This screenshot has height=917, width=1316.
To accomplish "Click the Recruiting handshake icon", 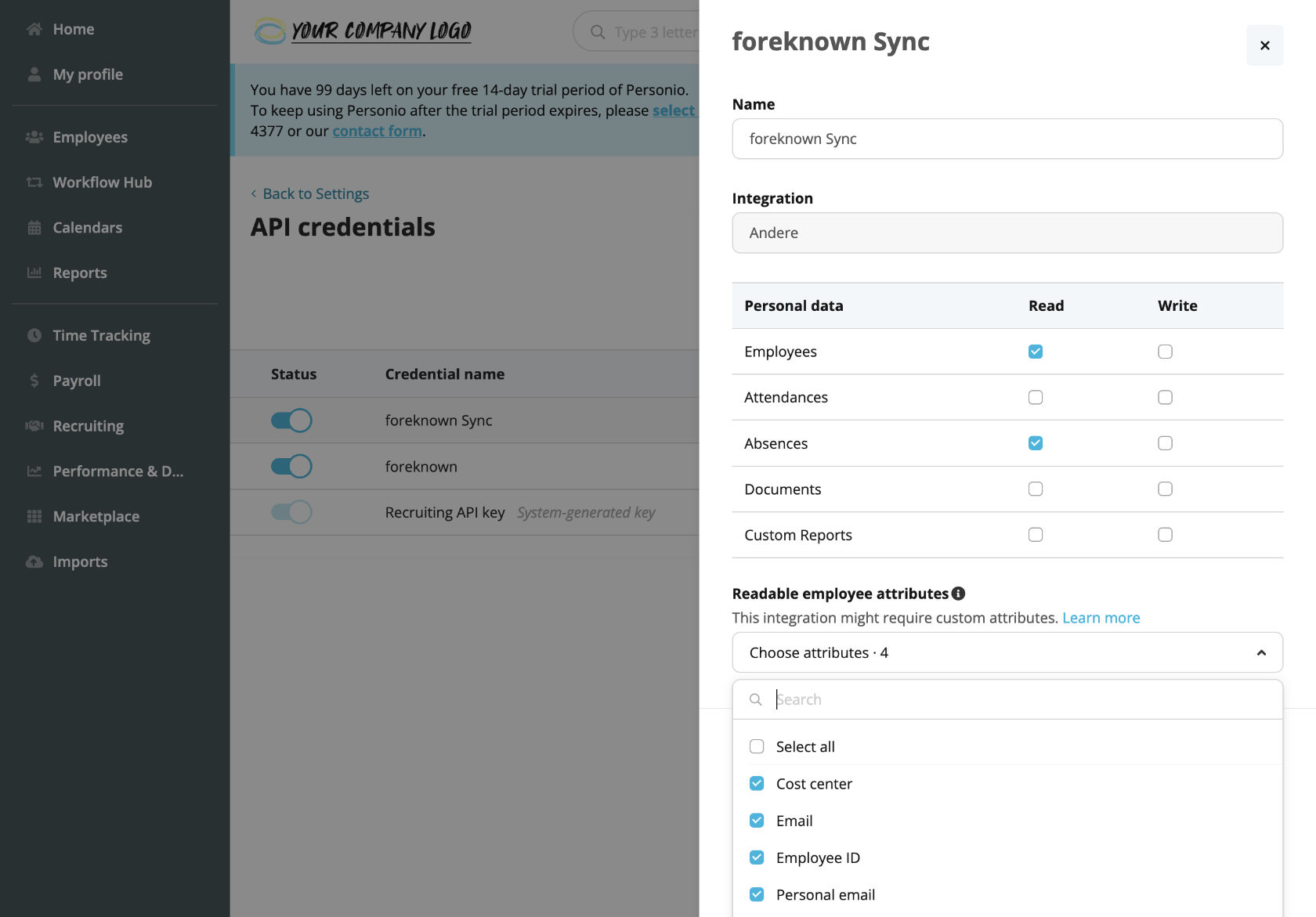I will [34, 426].
